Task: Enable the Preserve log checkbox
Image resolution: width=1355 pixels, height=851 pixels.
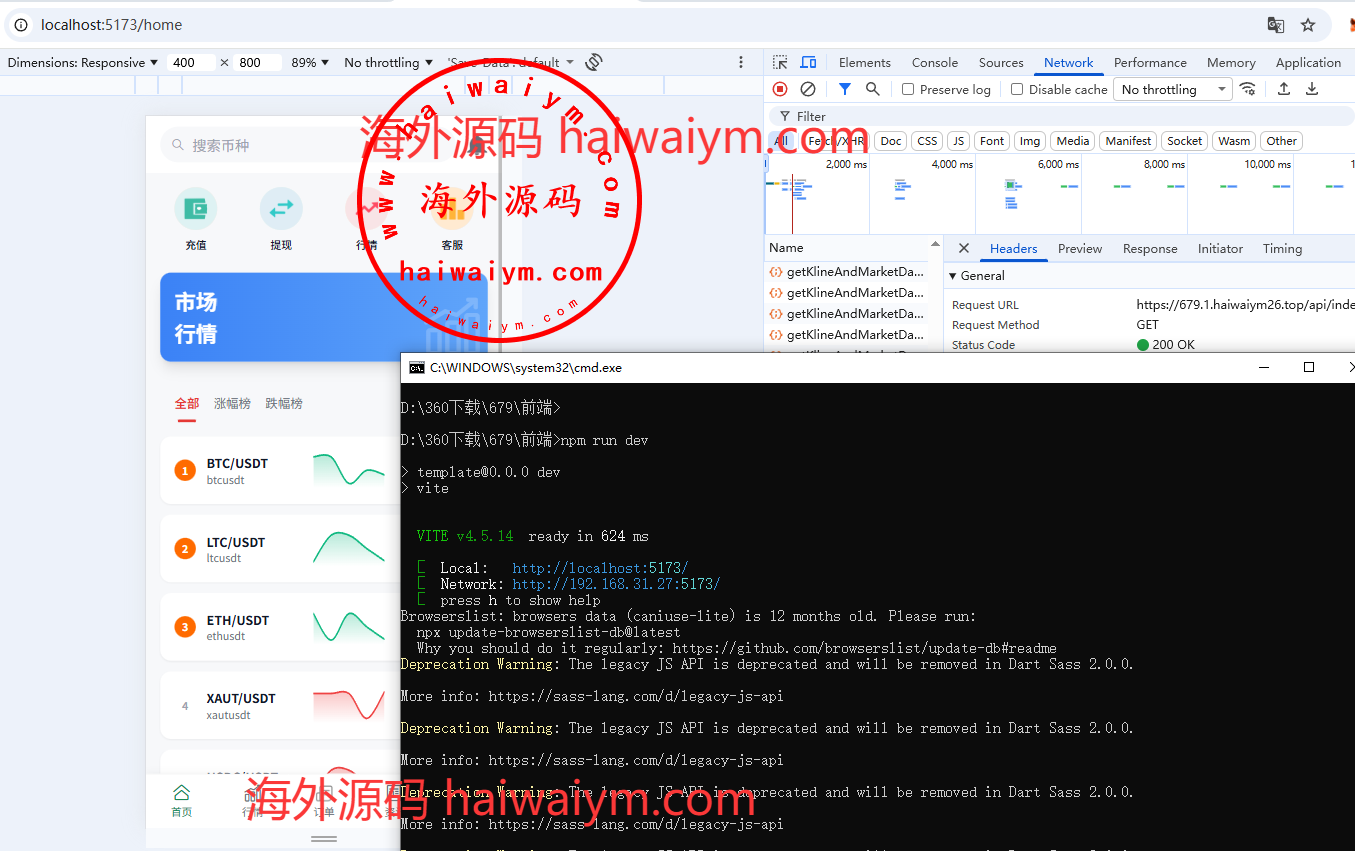Action: click(x=908, y=89)
